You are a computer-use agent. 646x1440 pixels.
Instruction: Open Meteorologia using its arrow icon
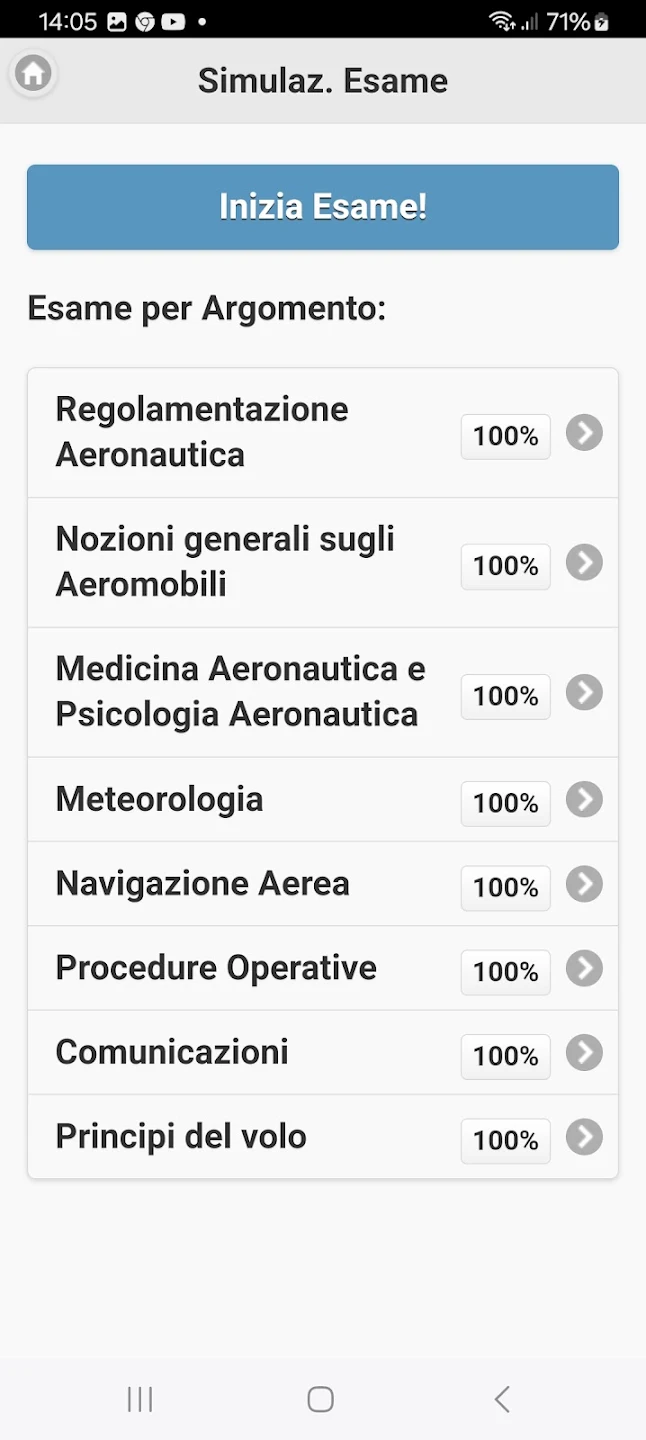point(584,800)
